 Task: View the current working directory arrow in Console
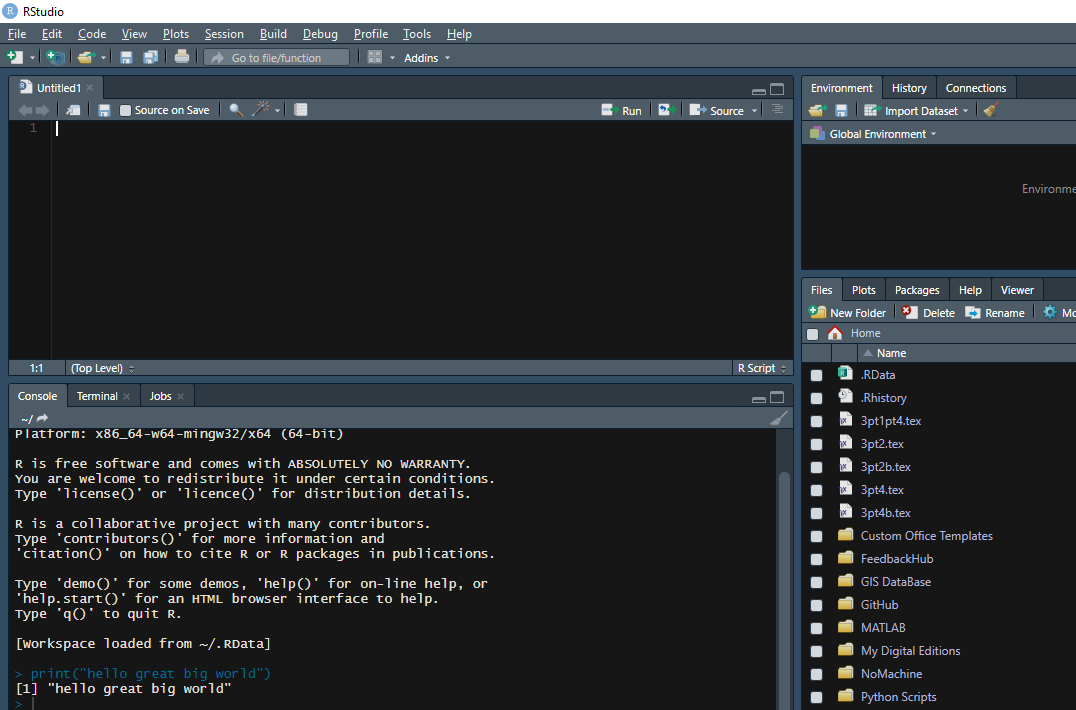[43, 418]
